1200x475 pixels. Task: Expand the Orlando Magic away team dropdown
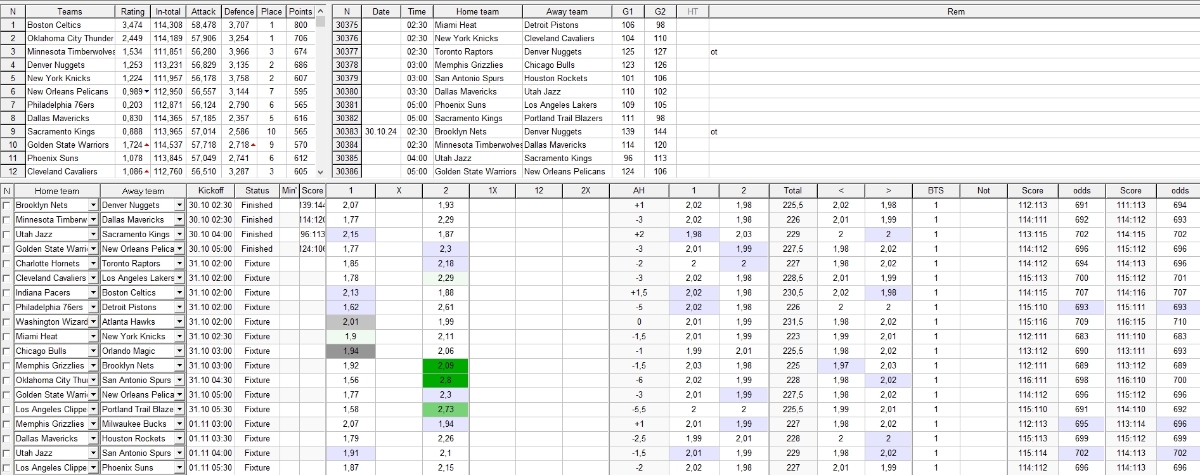(x=179, y=351)
